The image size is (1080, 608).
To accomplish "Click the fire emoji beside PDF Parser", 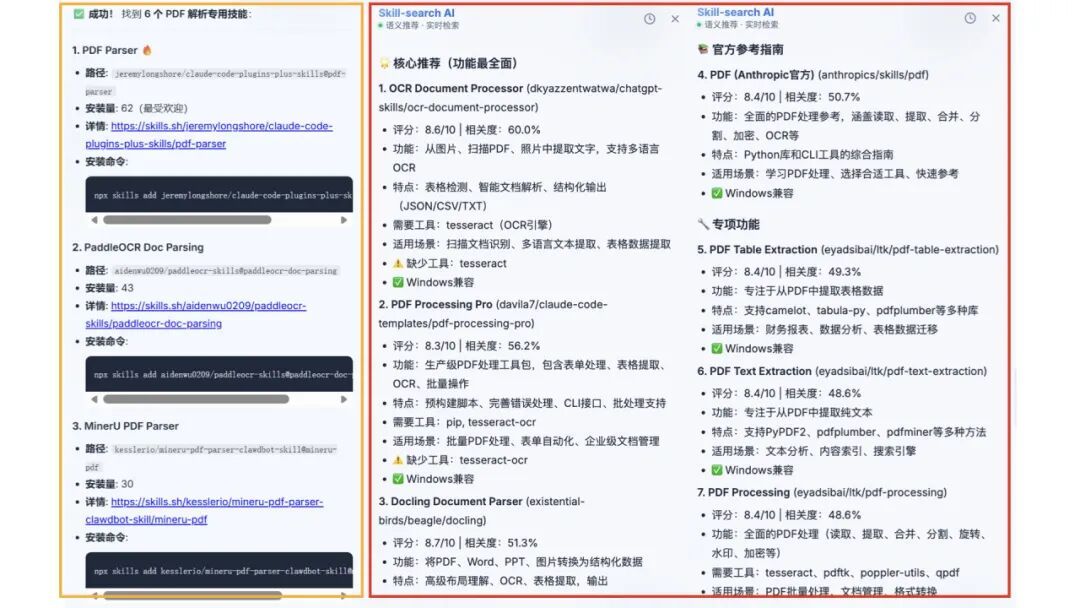I will pyautogui.click(x=147, y=50).
